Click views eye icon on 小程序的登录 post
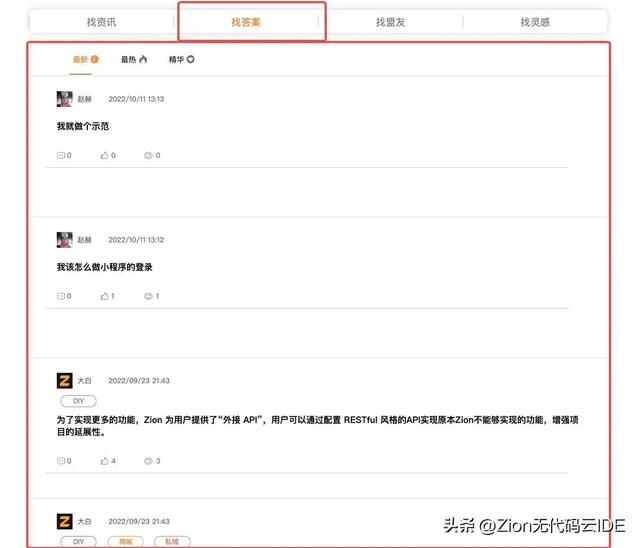 point(149,296)
